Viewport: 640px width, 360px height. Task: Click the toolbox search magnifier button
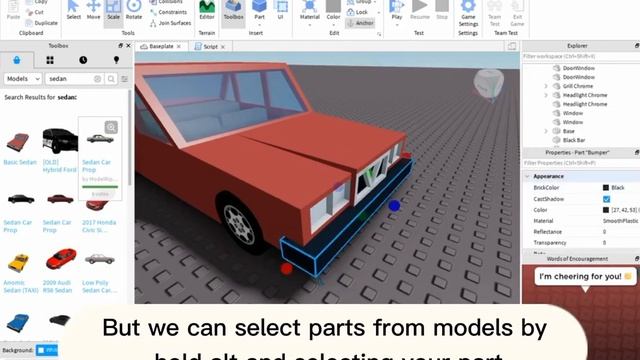pyautogui.click(x=111, y=79)
